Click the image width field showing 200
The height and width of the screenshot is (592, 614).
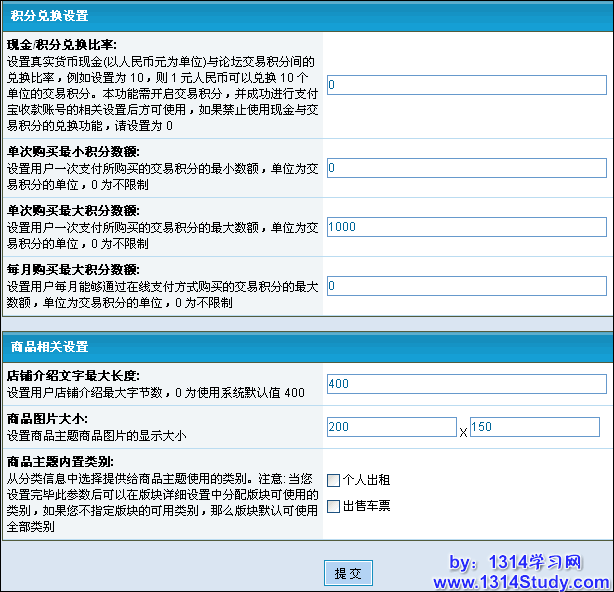click(391, 427)
